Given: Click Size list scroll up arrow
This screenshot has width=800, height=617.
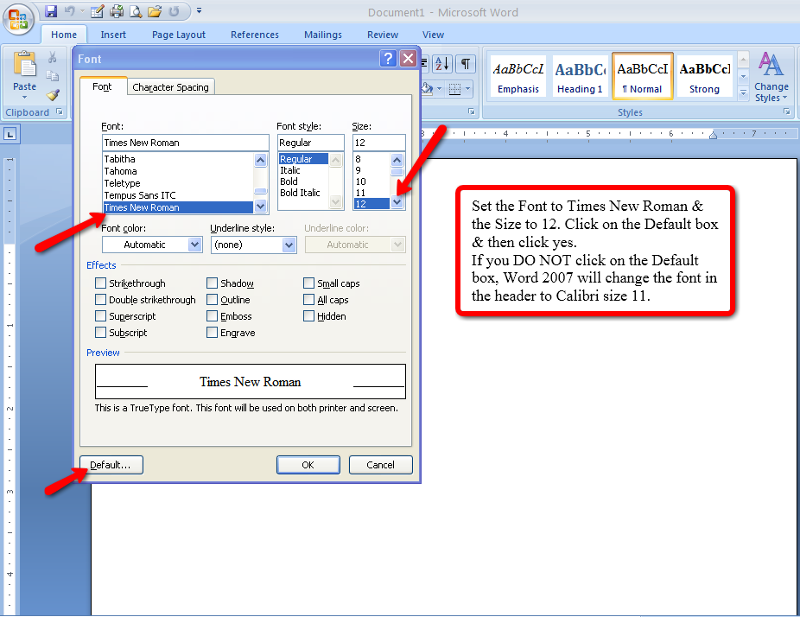Looking at the screenshot, I should (397, 160).
